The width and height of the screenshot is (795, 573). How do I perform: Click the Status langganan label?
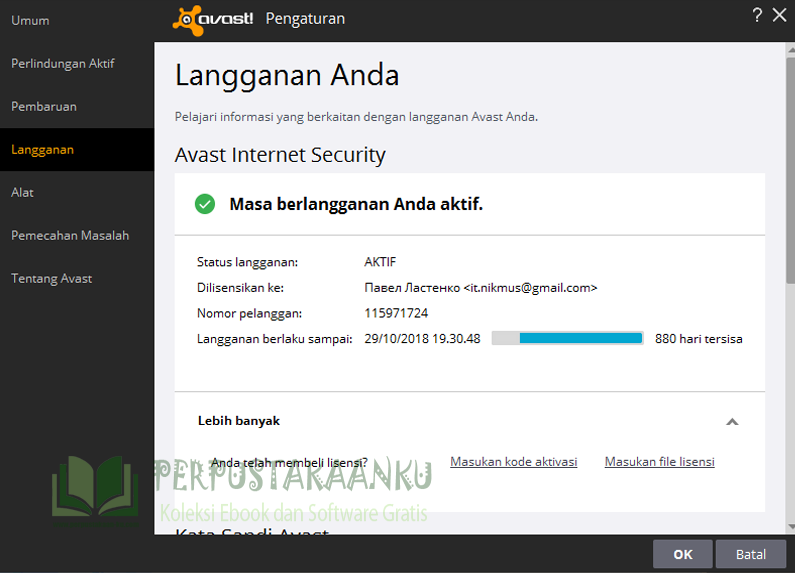(x=247, y=263)
